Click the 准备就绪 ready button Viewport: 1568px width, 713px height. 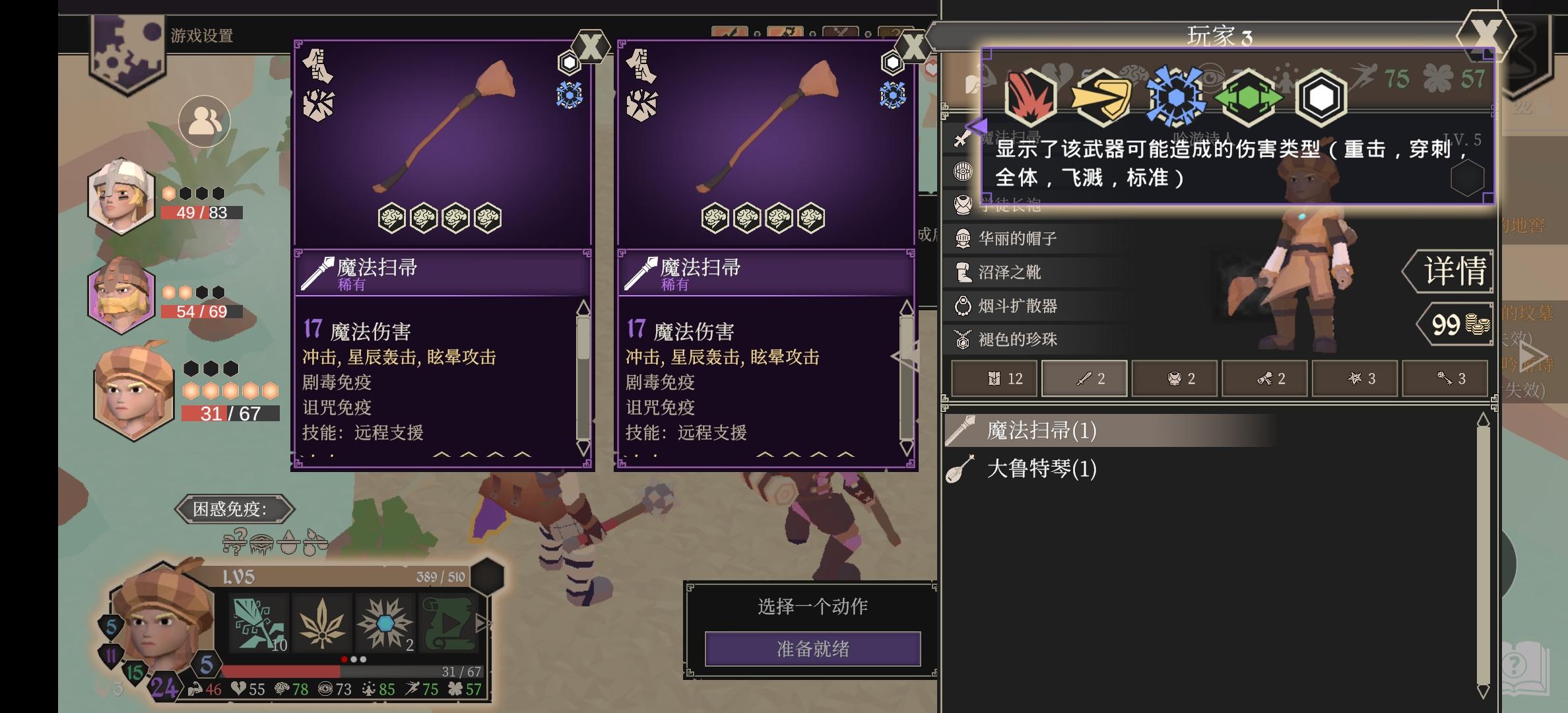pyautogui.click(x=813, y=649)
